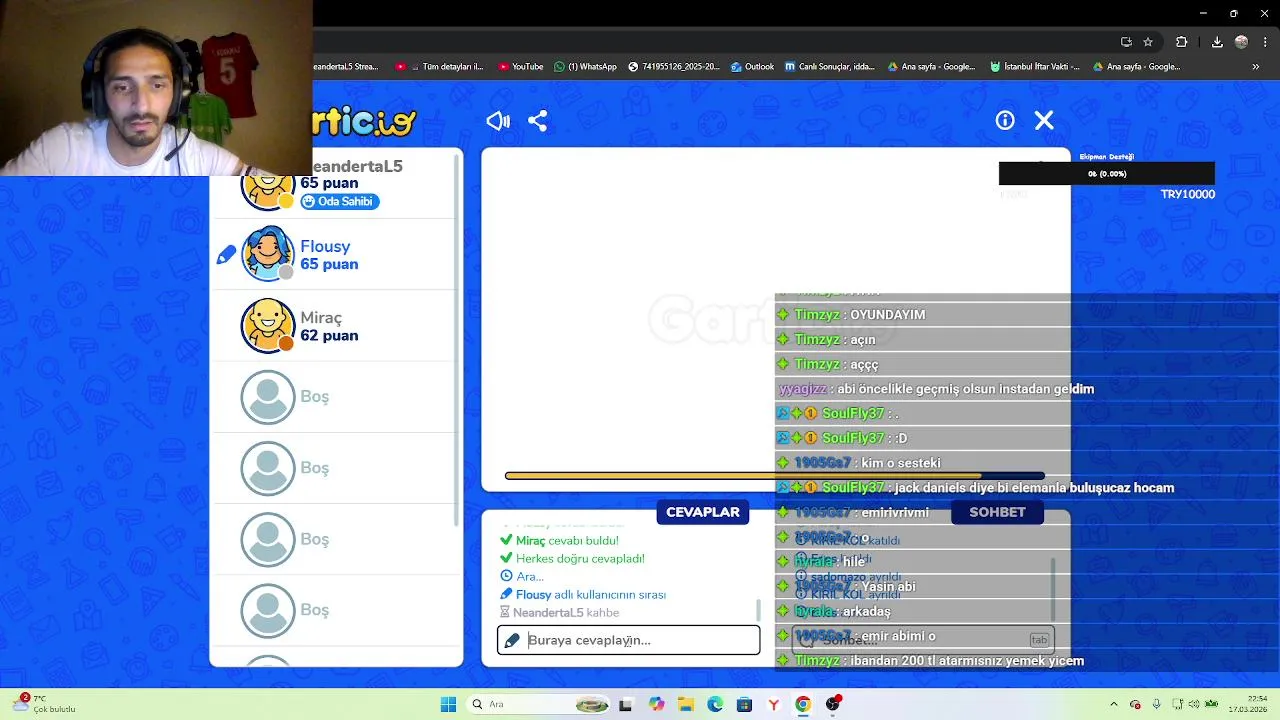1280x720 pixels.
Task: Click chat line 'SoulFly37 : :D'
Action: point(842,438)
